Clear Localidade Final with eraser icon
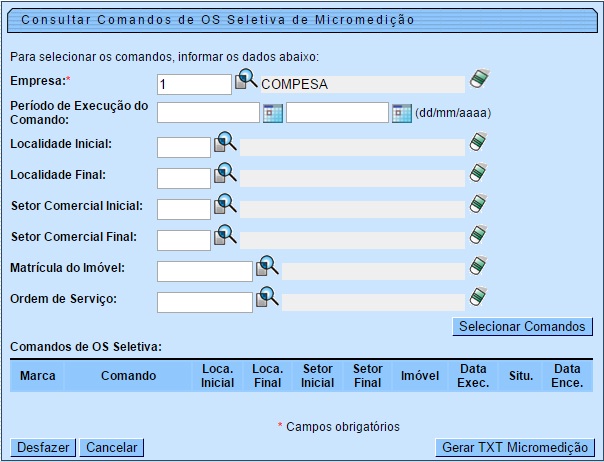 tap(478, 174)
